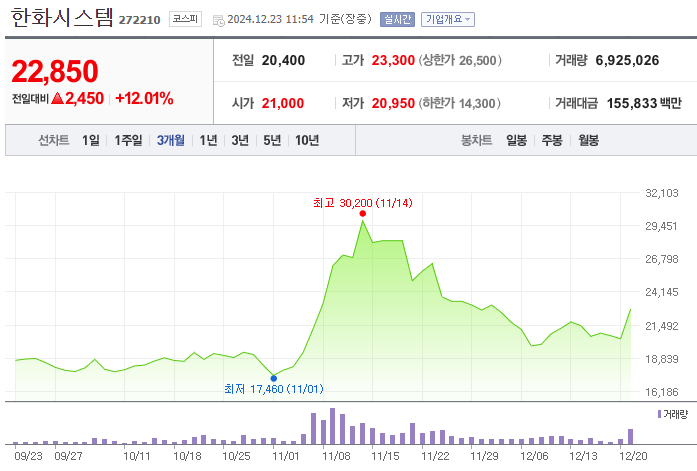Click the 봉차트 section label
The image size is (697, 471).
(x=477, y=140)
